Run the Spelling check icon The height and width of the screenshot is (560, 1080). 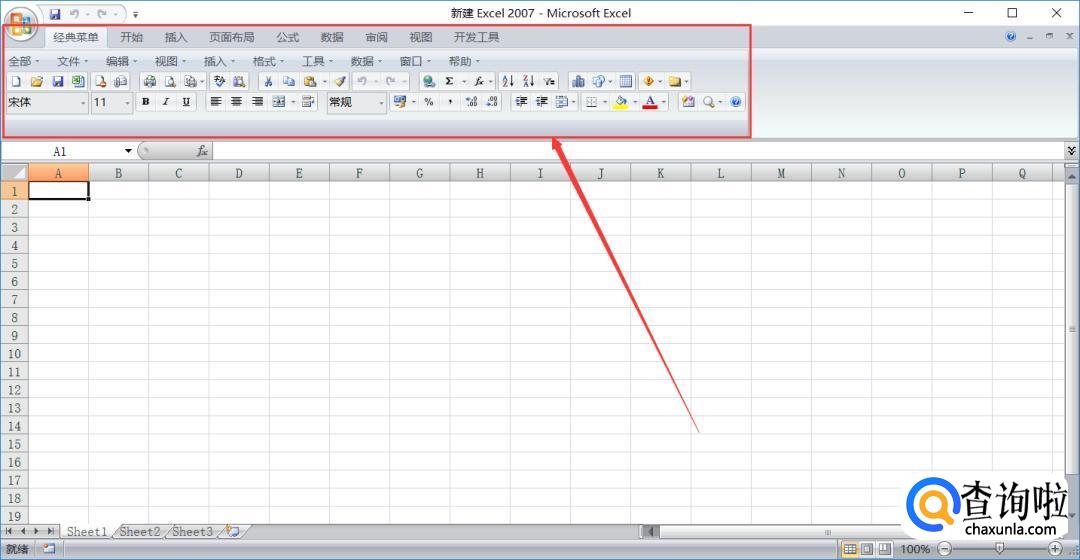pyautogui.click(x=219, y=81)
